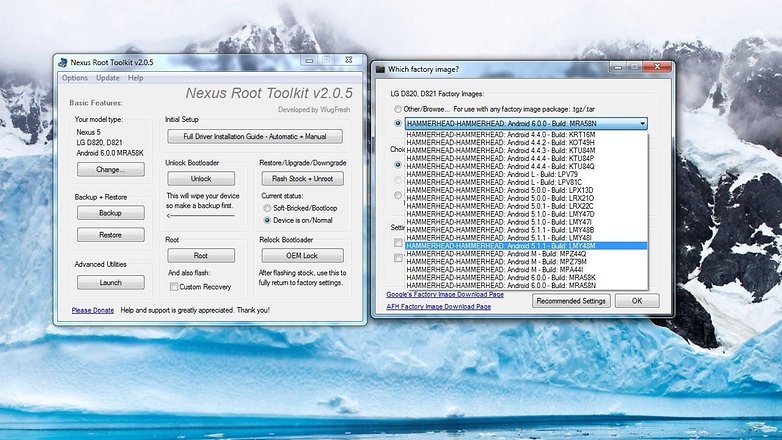
Task: Enable the Custom Recovery checkbox
Action: [174, 287]
